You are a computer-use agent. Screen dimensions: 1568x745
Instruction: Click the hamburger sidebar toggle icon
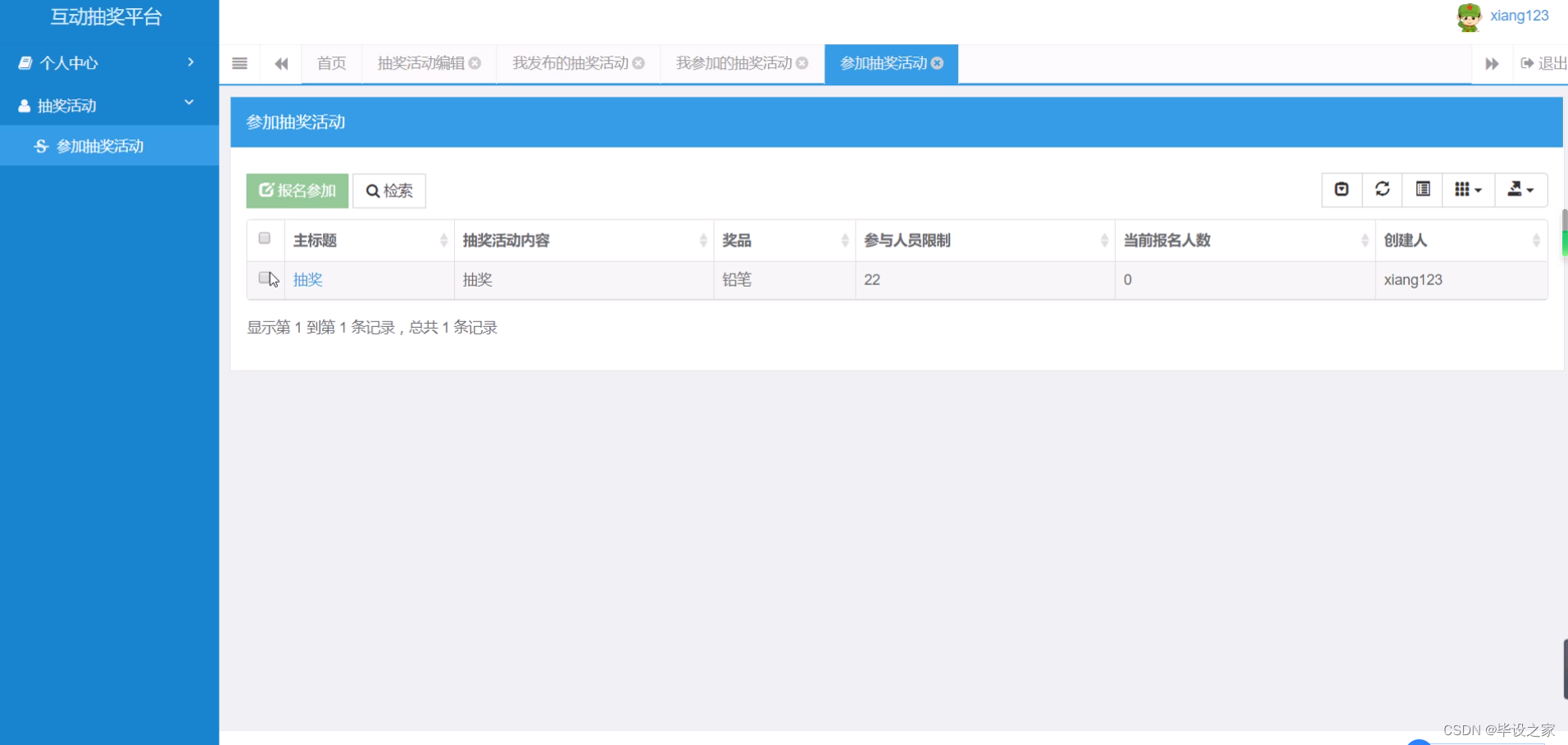point(239,63)
